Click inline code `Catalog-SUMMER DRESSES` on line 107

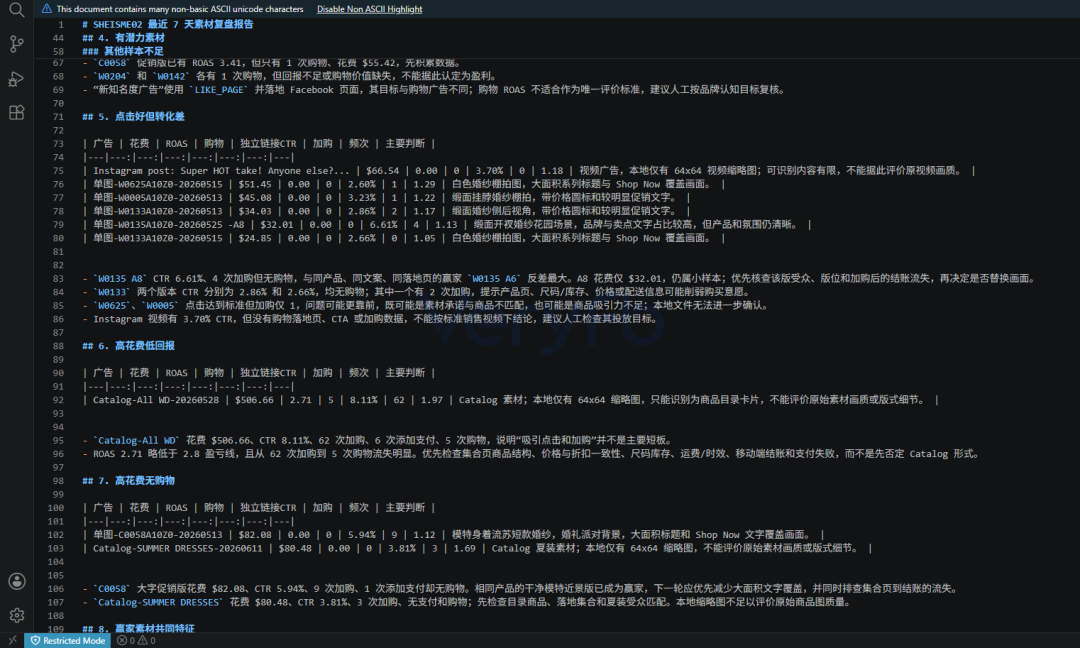coord(158,602)
